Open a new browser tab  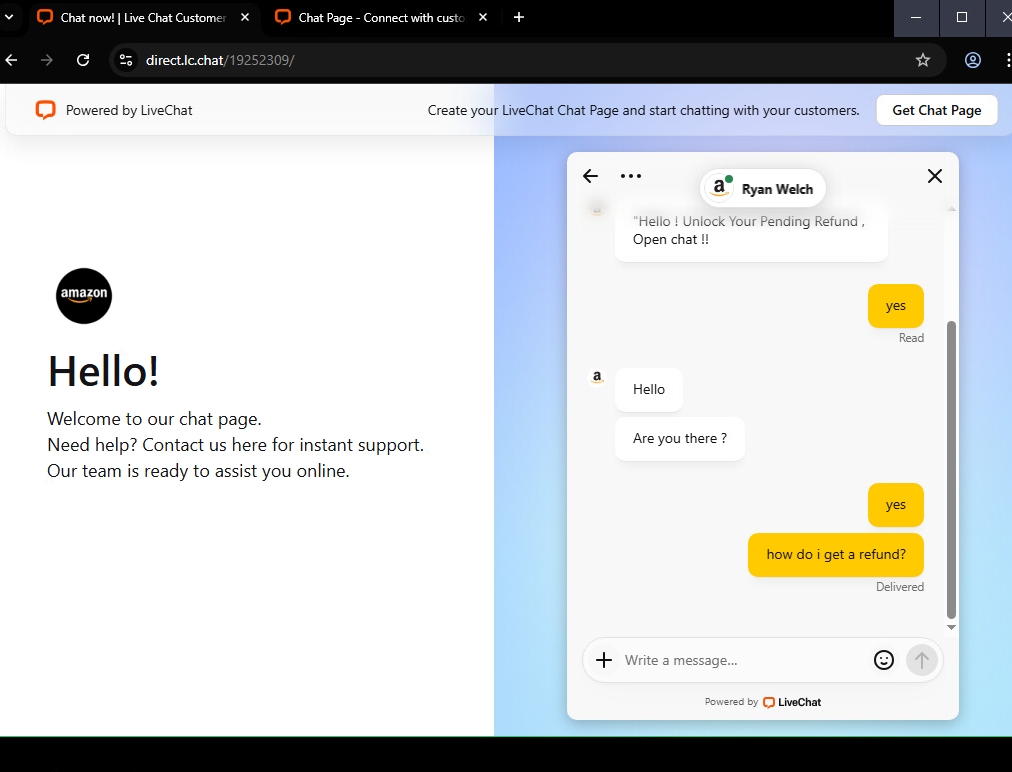pyautogui.click(x=518, y=18)
